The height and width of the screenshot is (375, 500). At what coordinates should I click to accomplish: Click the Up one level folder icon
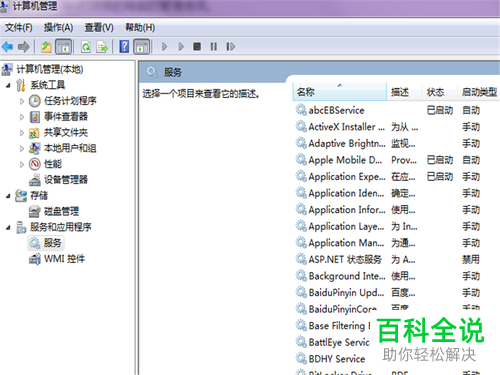46,47
